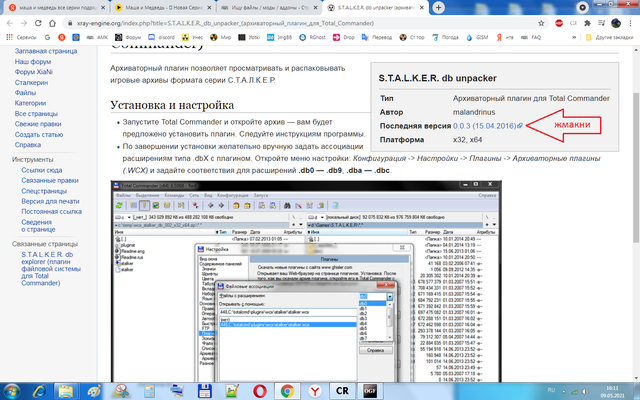Open the GISM bookmark
The width and height of the screenshot is (640, 400).
coord(477,37)
